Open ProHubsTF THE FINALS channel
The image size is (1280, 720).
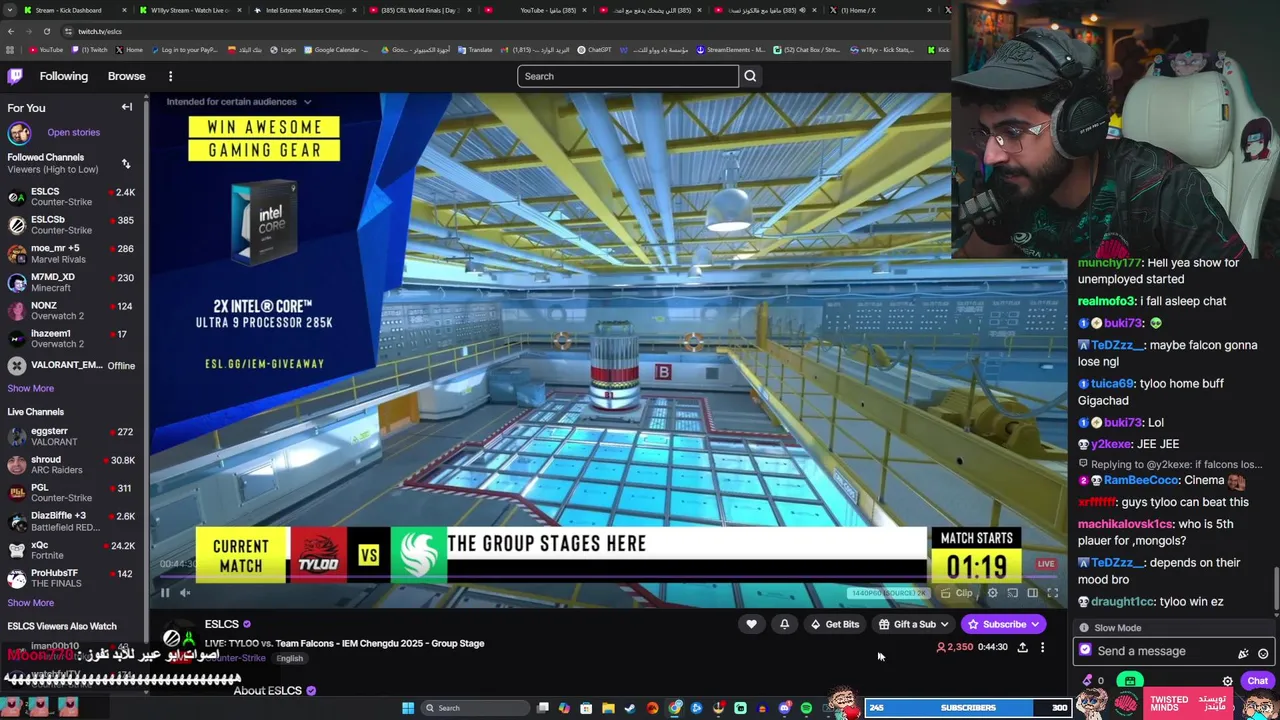pos(72,578)
